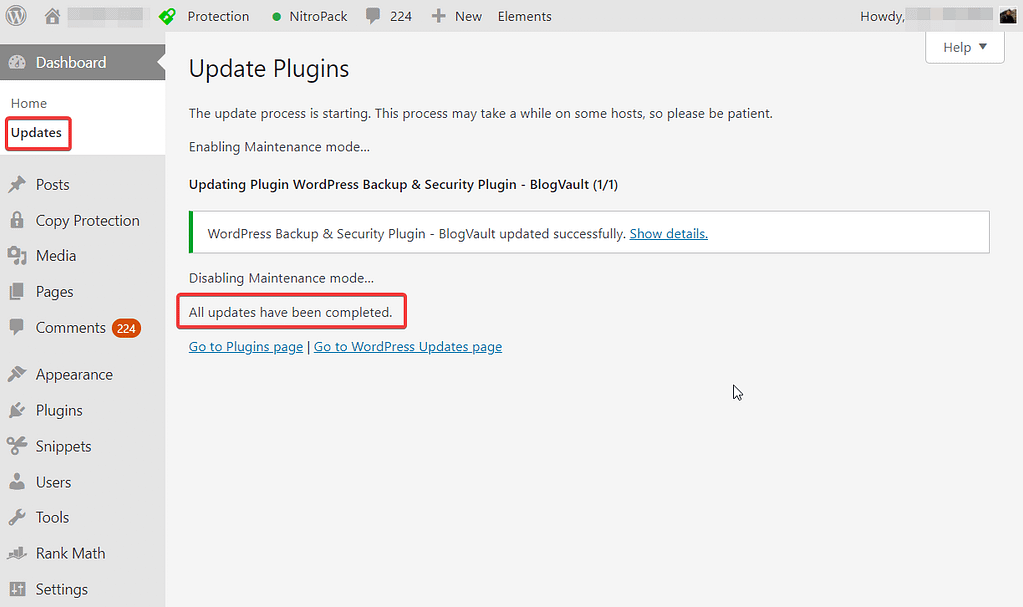Click the Plugins plug icon
The image size is (1023, 607).
click(17, 410)
